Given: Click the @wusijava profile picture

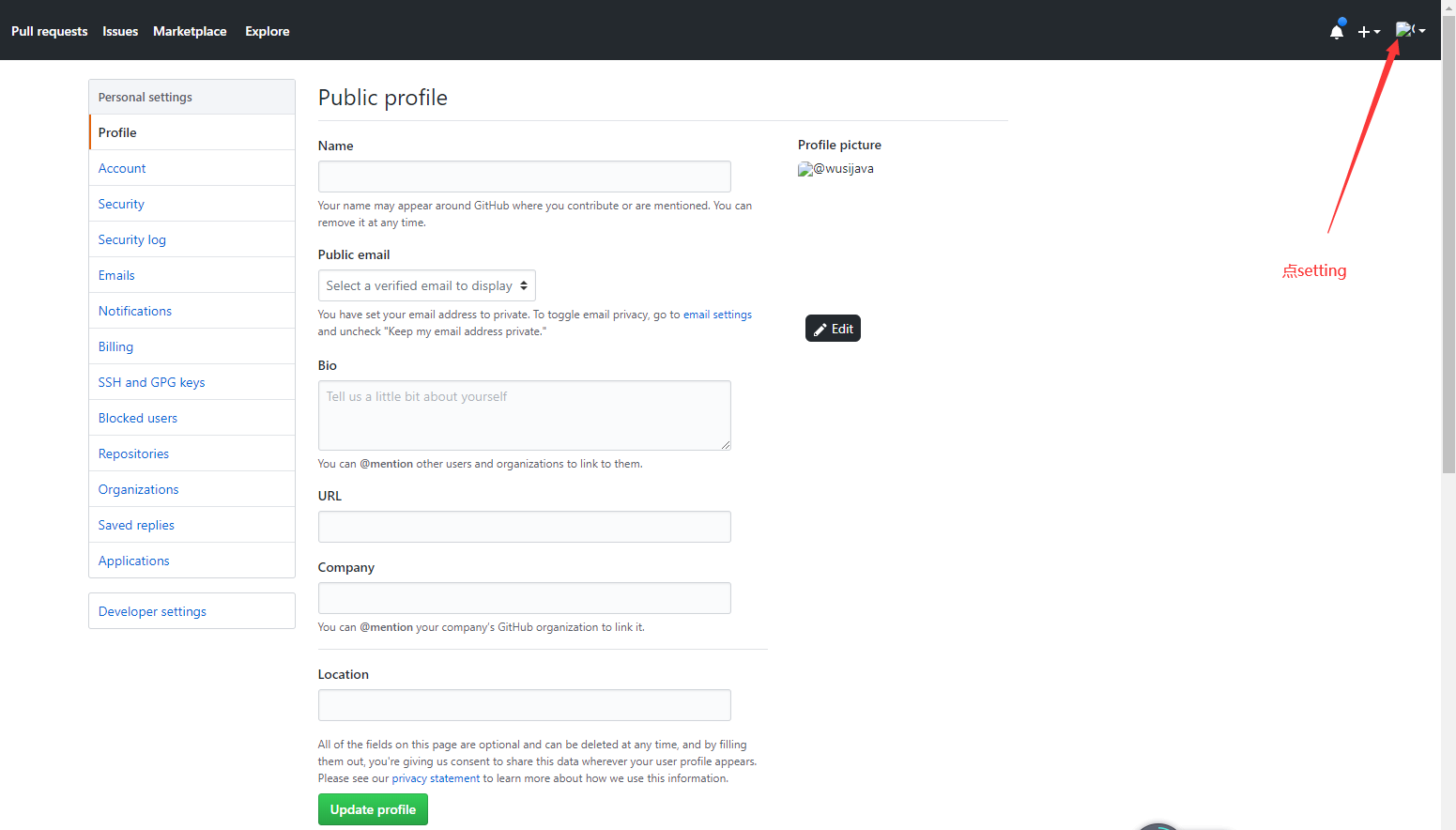Looking at the screenshot, I should (x=835, y=169).
